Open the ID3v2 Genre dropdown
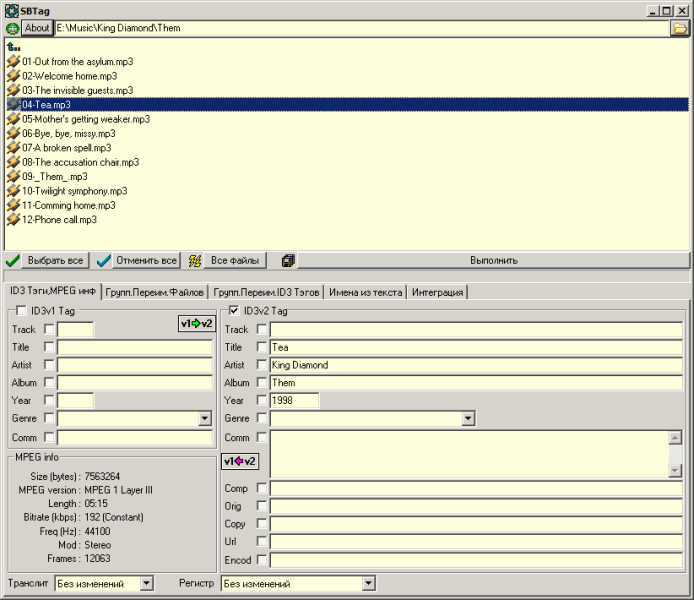This screenshot has height=600, width=694. coord(468,418)
